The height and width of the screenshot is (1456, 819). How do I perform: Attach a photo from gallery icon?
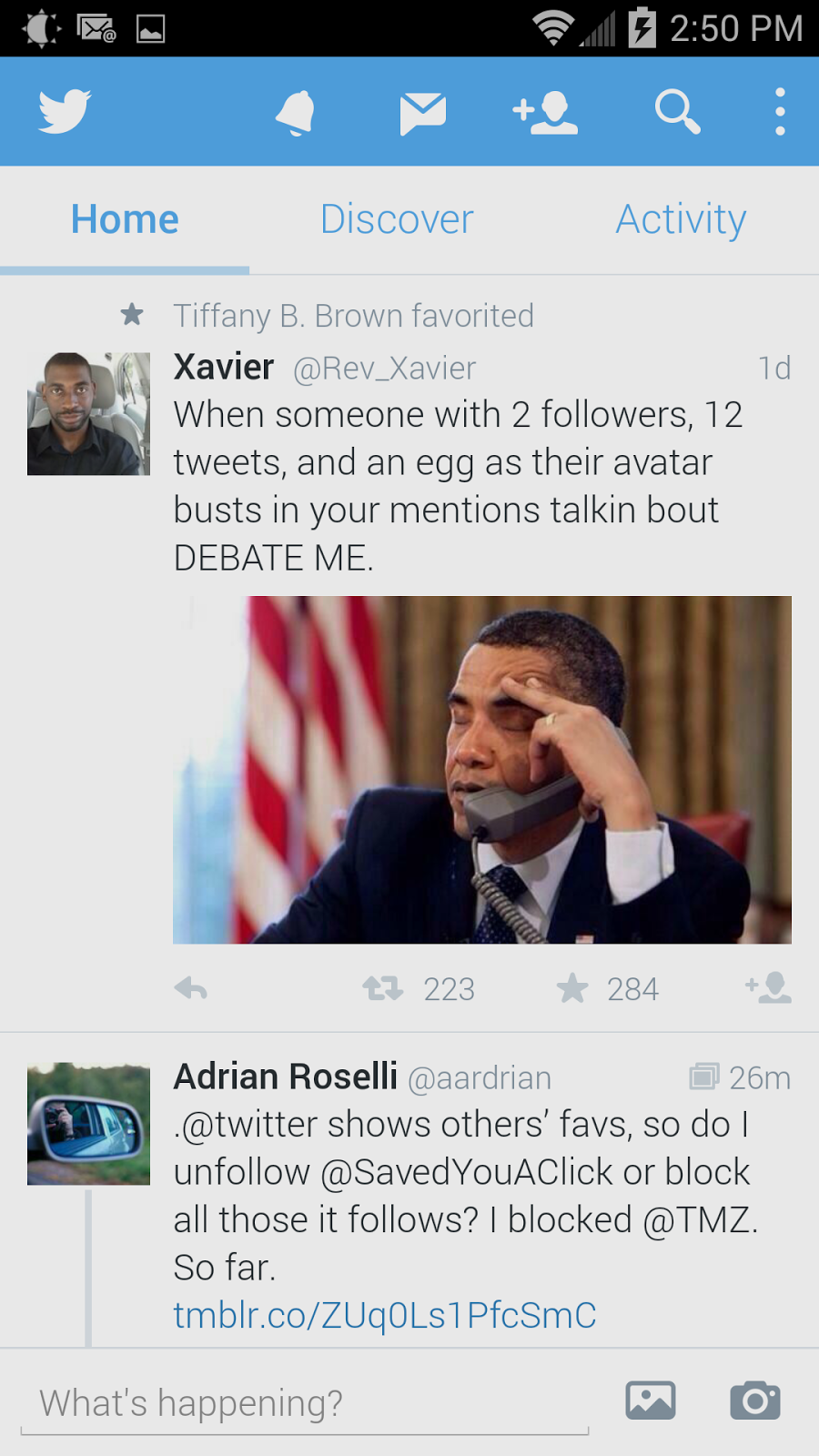tap(650, 1400)
